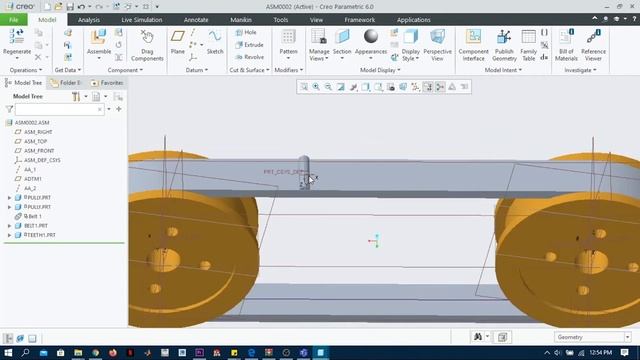Open the Geometry selection filter dropdown
640x360 pixels.
tap(627, 337)
